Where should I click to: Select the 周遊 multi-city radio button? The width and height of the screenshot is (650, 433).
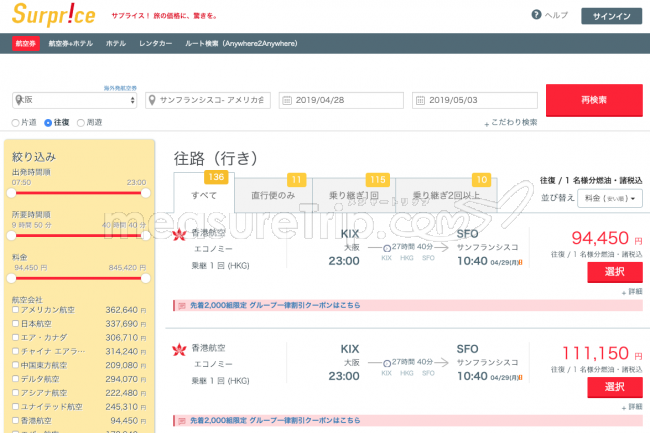[81, 123]
